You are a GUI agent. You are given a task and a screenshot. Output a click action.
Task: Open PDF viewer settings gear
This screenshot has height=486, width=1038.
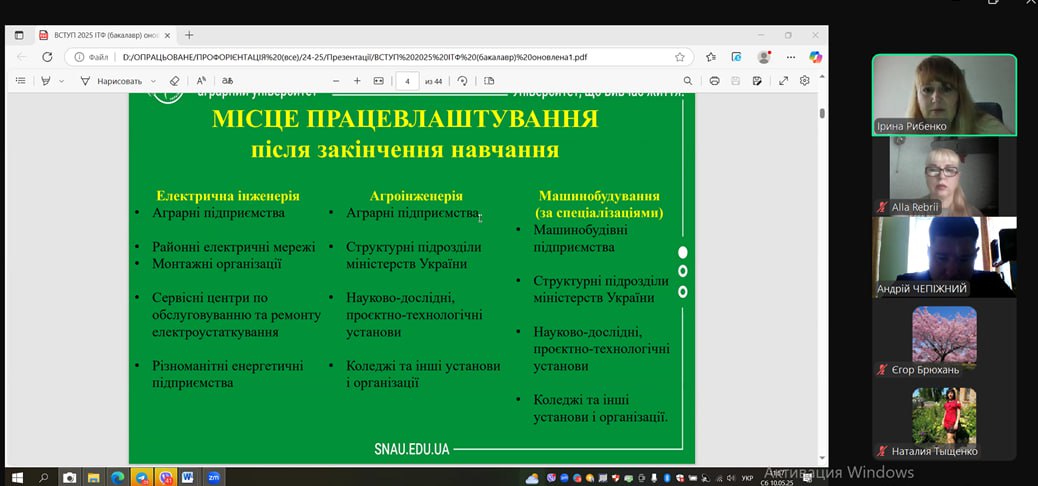804,81
